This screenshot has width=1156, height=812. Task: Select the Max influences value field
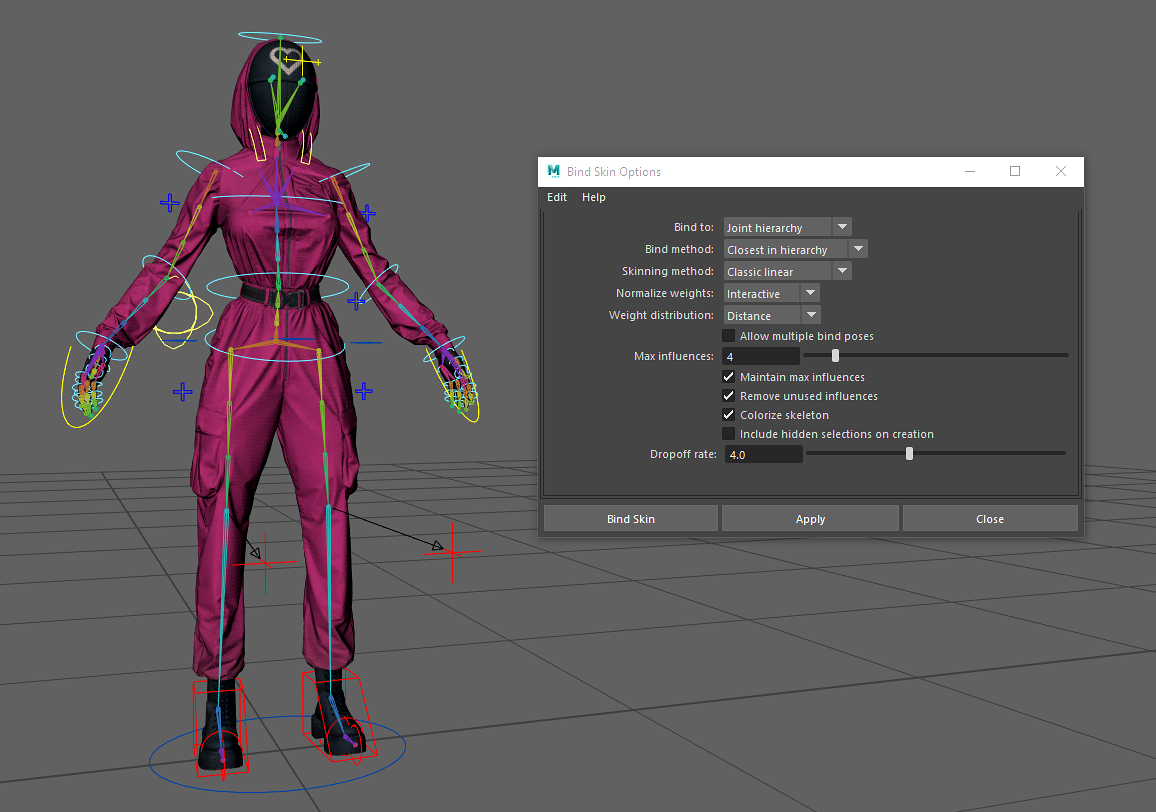click(x=763, y=355)
